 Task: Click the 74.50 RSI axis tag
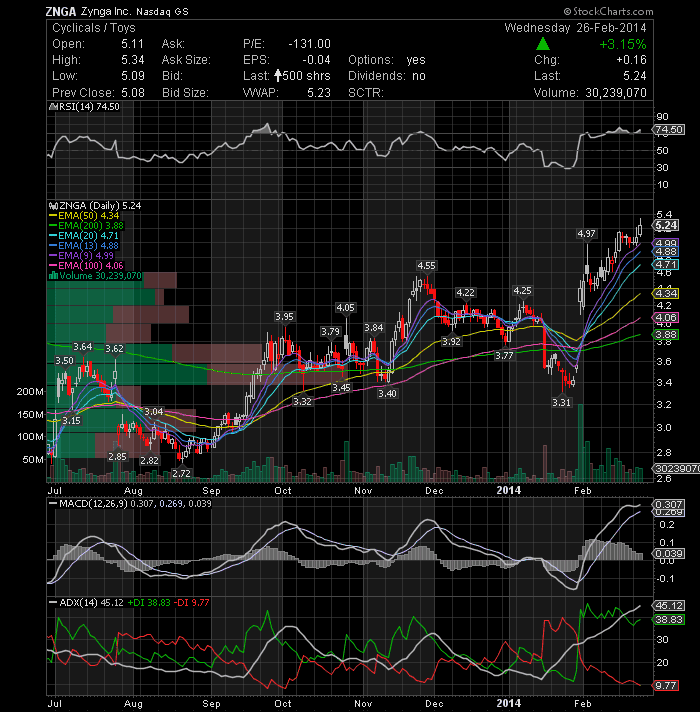pyautogui.click(x=669, y=130)
